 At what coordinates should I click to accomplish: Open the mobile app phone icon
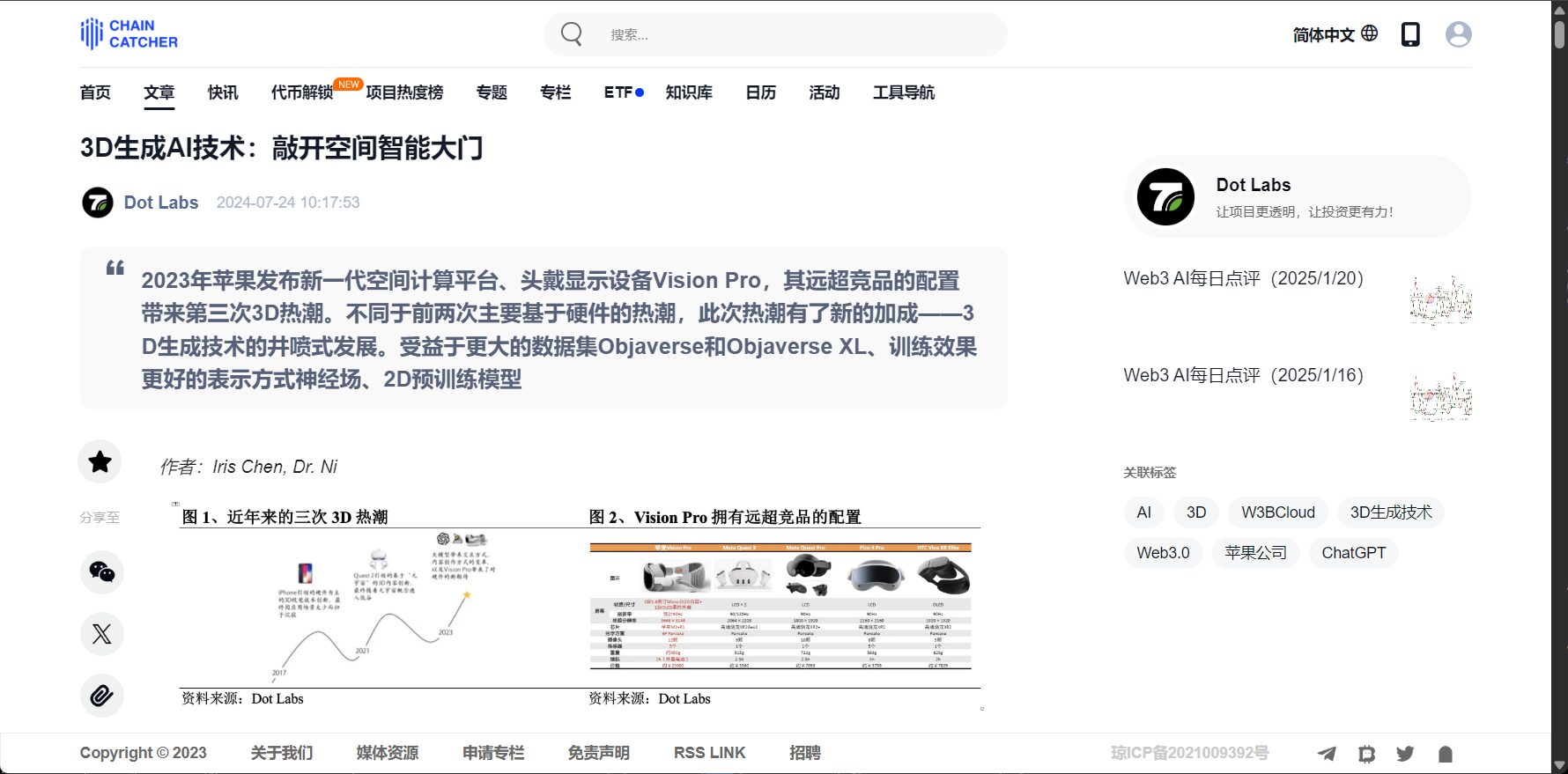tap(1410, 34)
